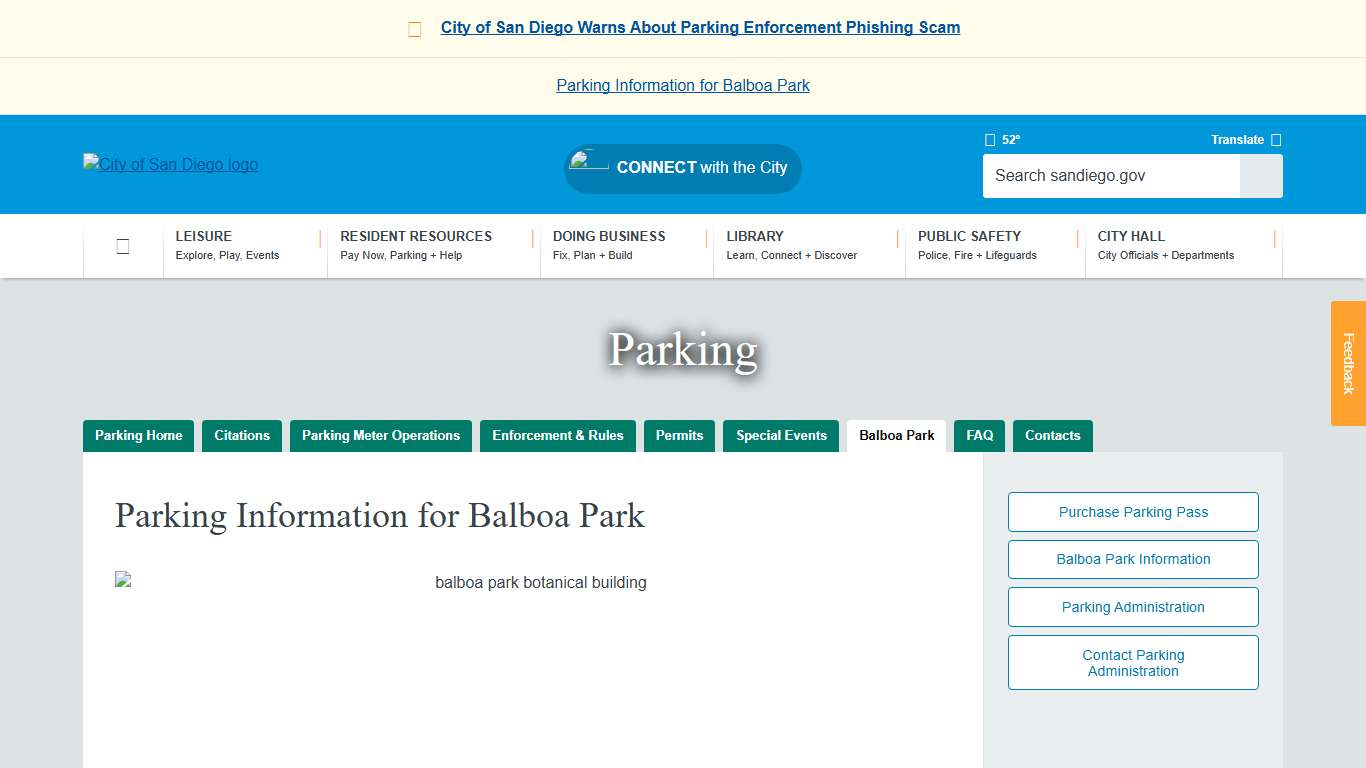Click the Search sandiego.gov input field
Image resolution: width=1366 pixels, height=768 pixels.
[1110, 175]
